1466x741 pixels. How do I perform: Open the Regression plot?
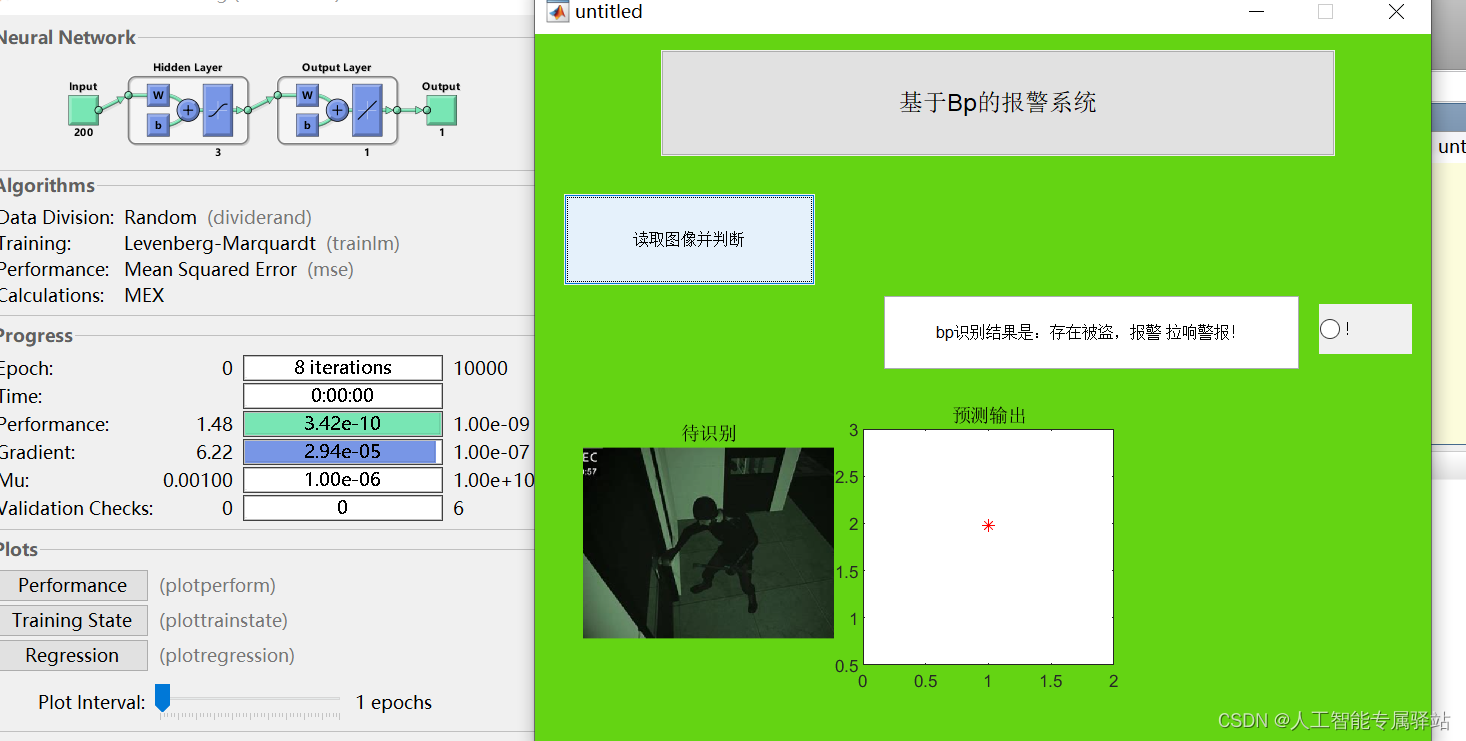click(x=73, y=655)
